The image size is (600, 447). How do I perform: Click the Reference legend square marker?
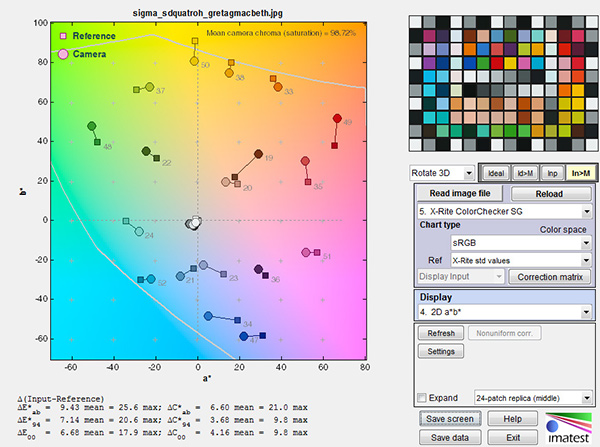[x=63, y=36]
